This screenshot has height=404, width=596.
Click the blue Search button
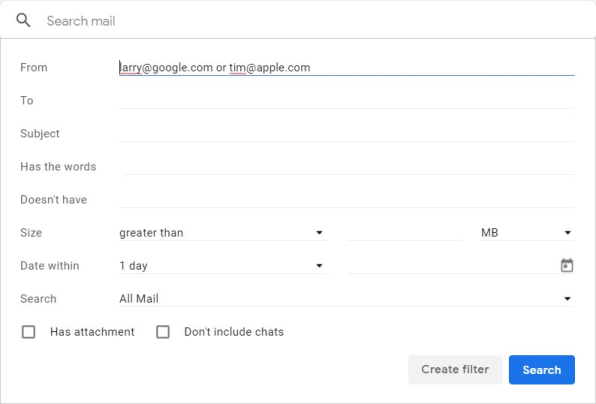(542, 369)
